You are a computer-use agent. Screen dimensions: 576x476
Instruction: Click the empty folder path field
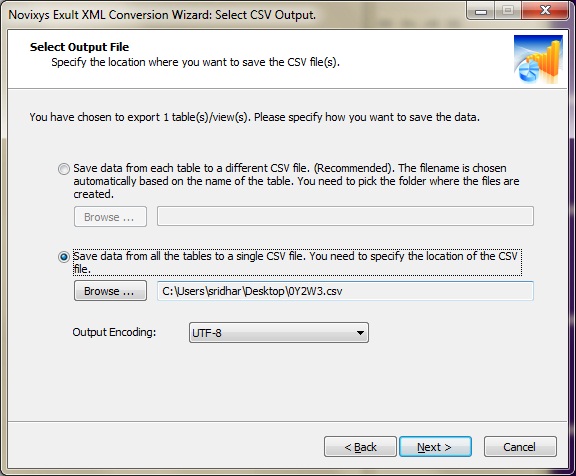[345, 216]
